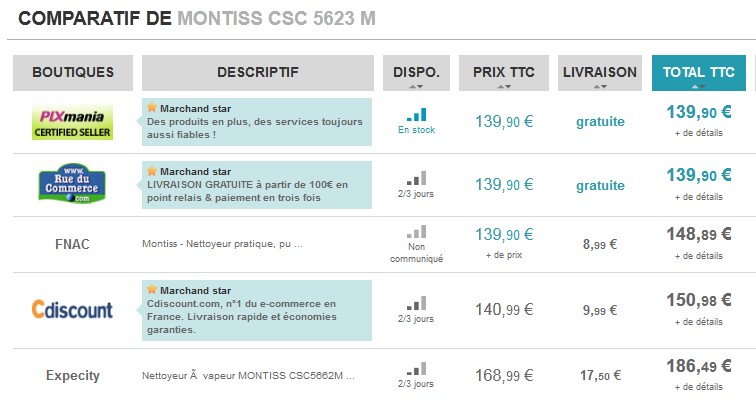Click the FNAC 'Non communiqué' stock icon
This screenshot has width=756, height=403.
click(417, 232)
